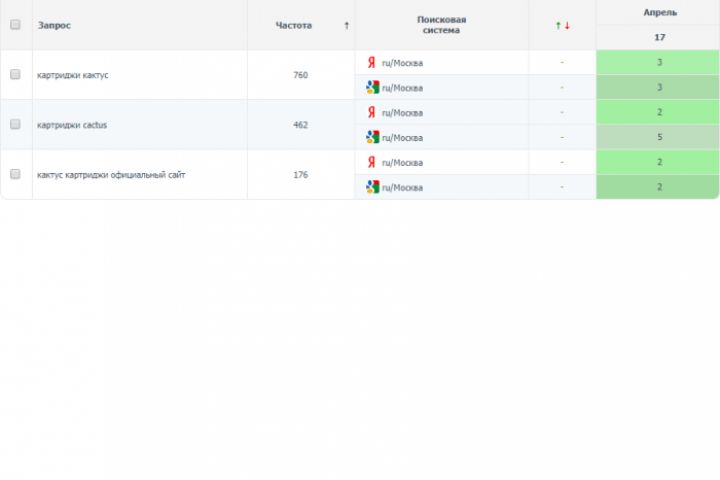Click the position 5 cell for картриджи cactus

pos(659,137)
